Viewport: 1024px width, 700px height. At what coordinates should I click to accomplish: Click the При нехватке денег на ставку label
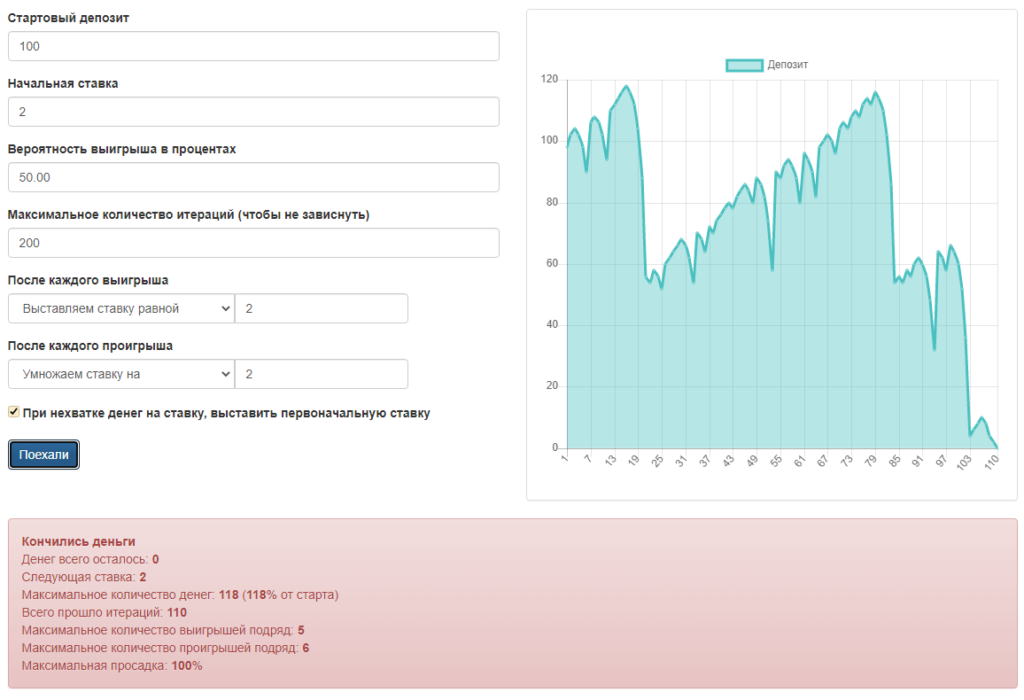pyautogui.click(x=226, y=413)
